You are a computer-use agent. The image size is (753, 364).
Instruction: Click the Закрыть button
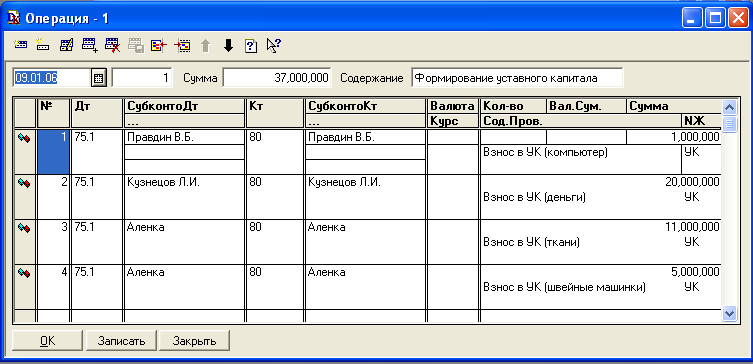coord(194,341)
